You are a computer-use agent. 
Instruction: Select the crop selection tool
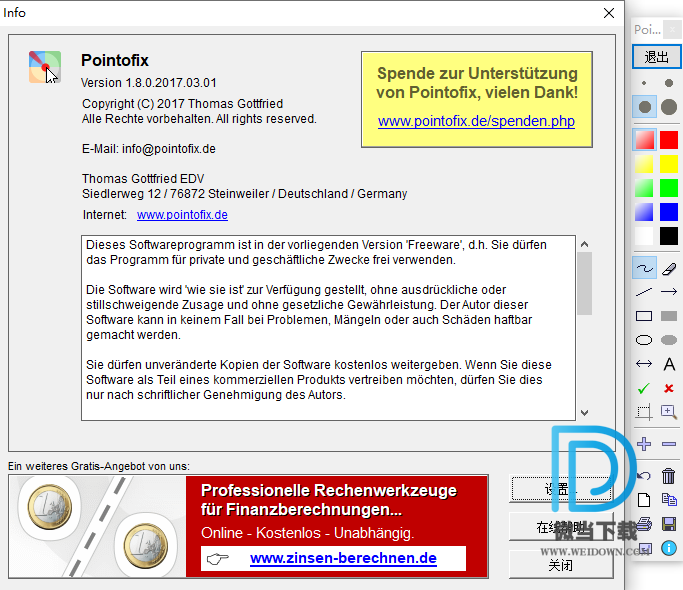tap(644, 412)
